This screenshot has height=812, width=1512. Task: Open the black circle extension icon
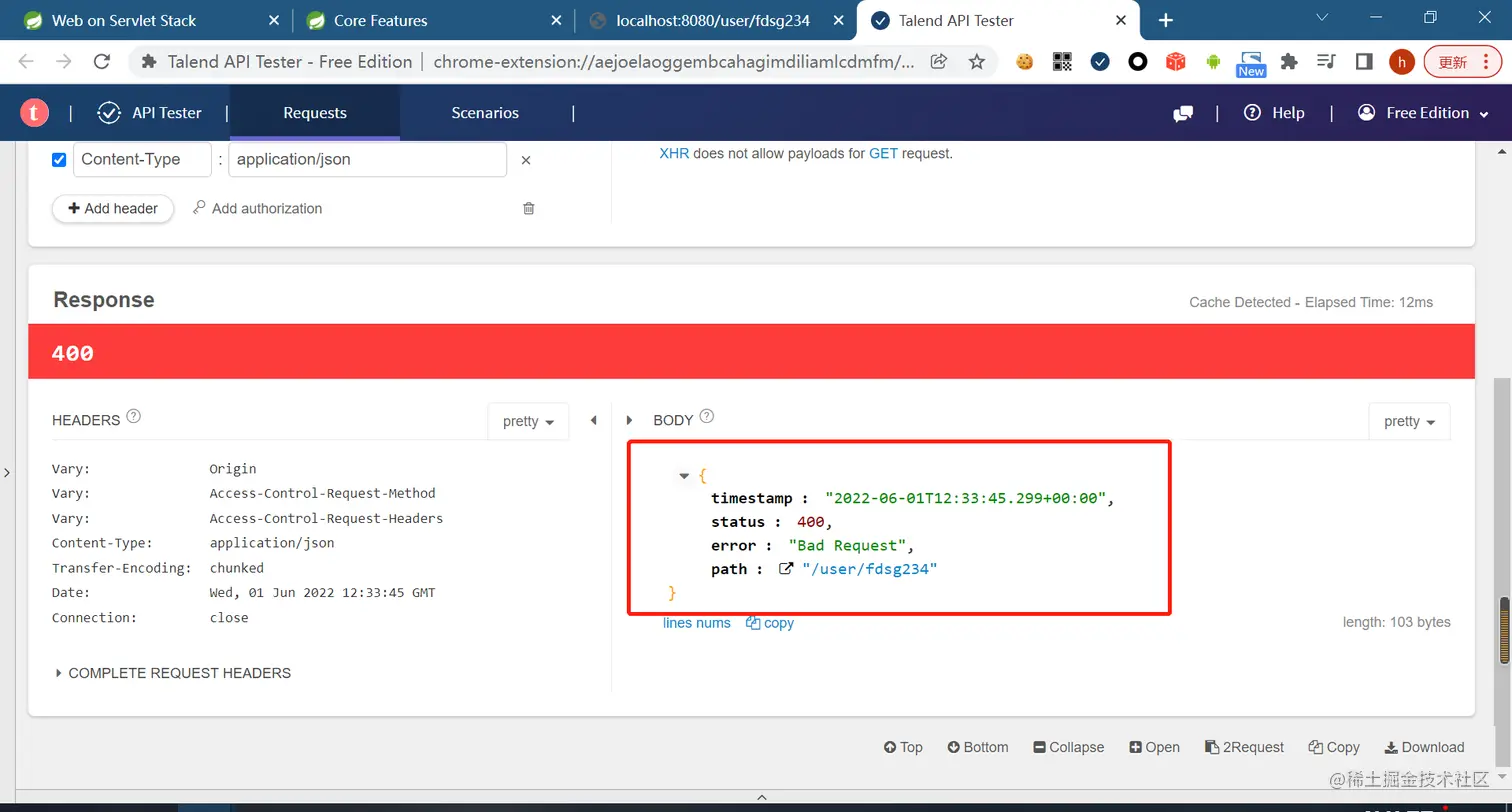(1138, 62)
